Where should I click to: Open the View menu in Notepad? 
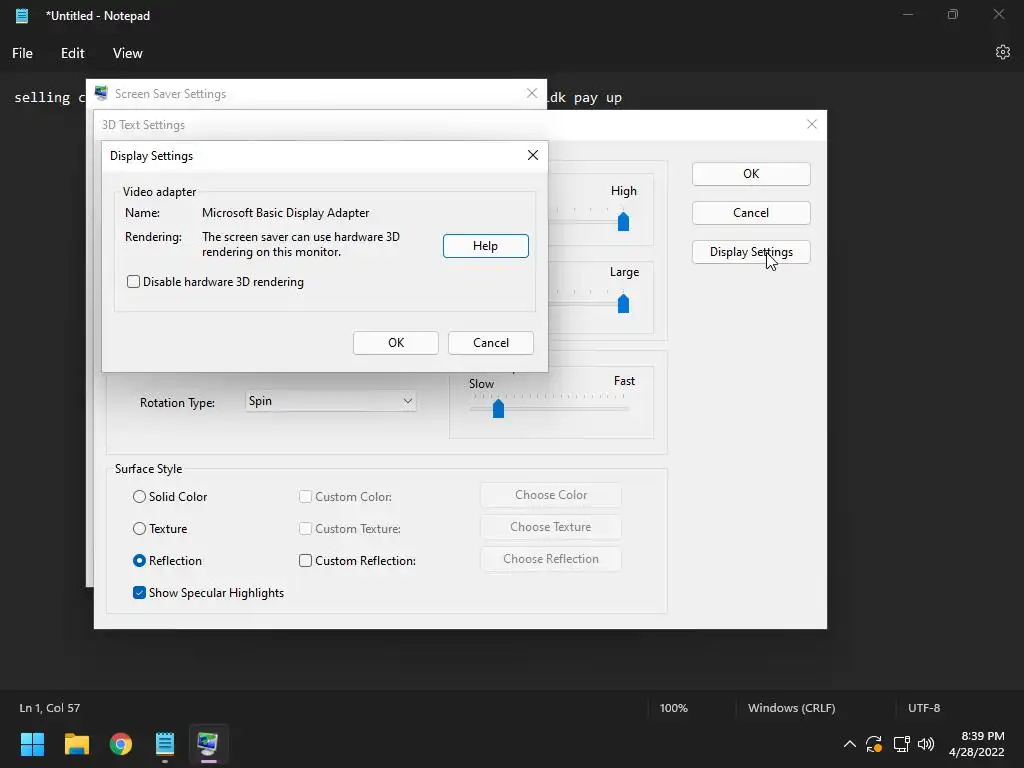pos(127,53)
